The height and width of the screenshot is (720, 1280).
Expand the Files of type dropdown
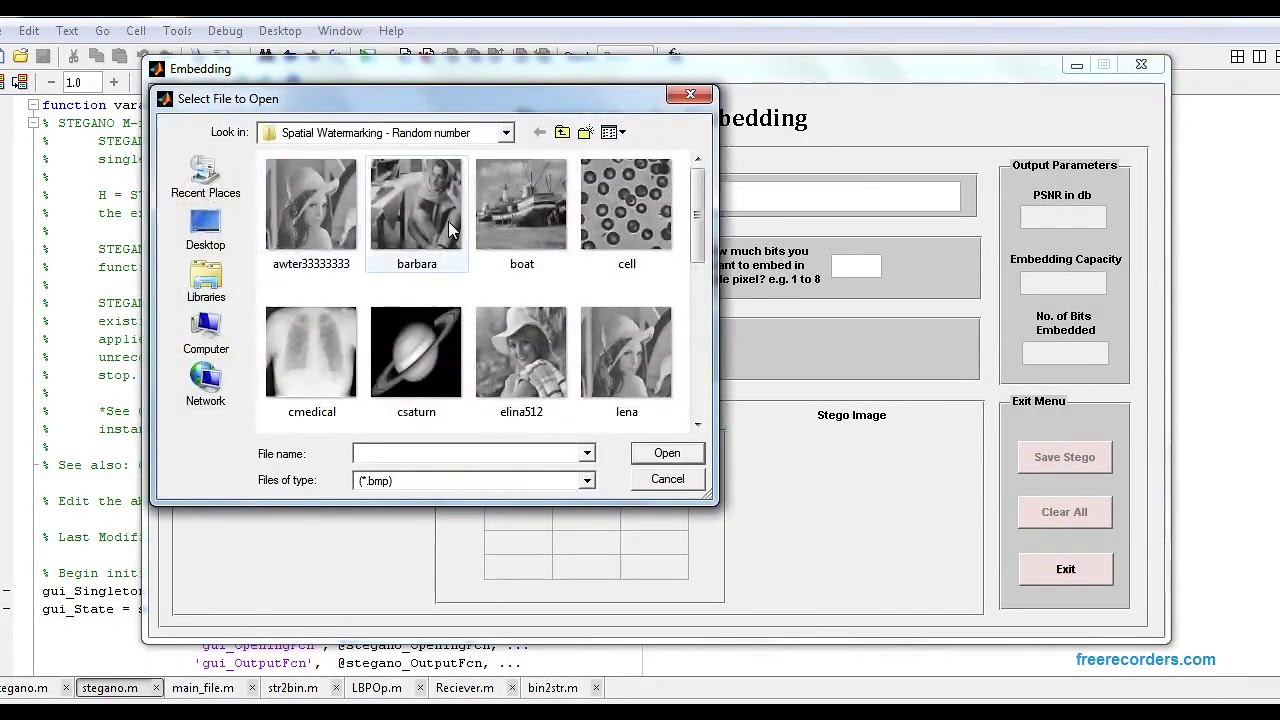[587, 481]
